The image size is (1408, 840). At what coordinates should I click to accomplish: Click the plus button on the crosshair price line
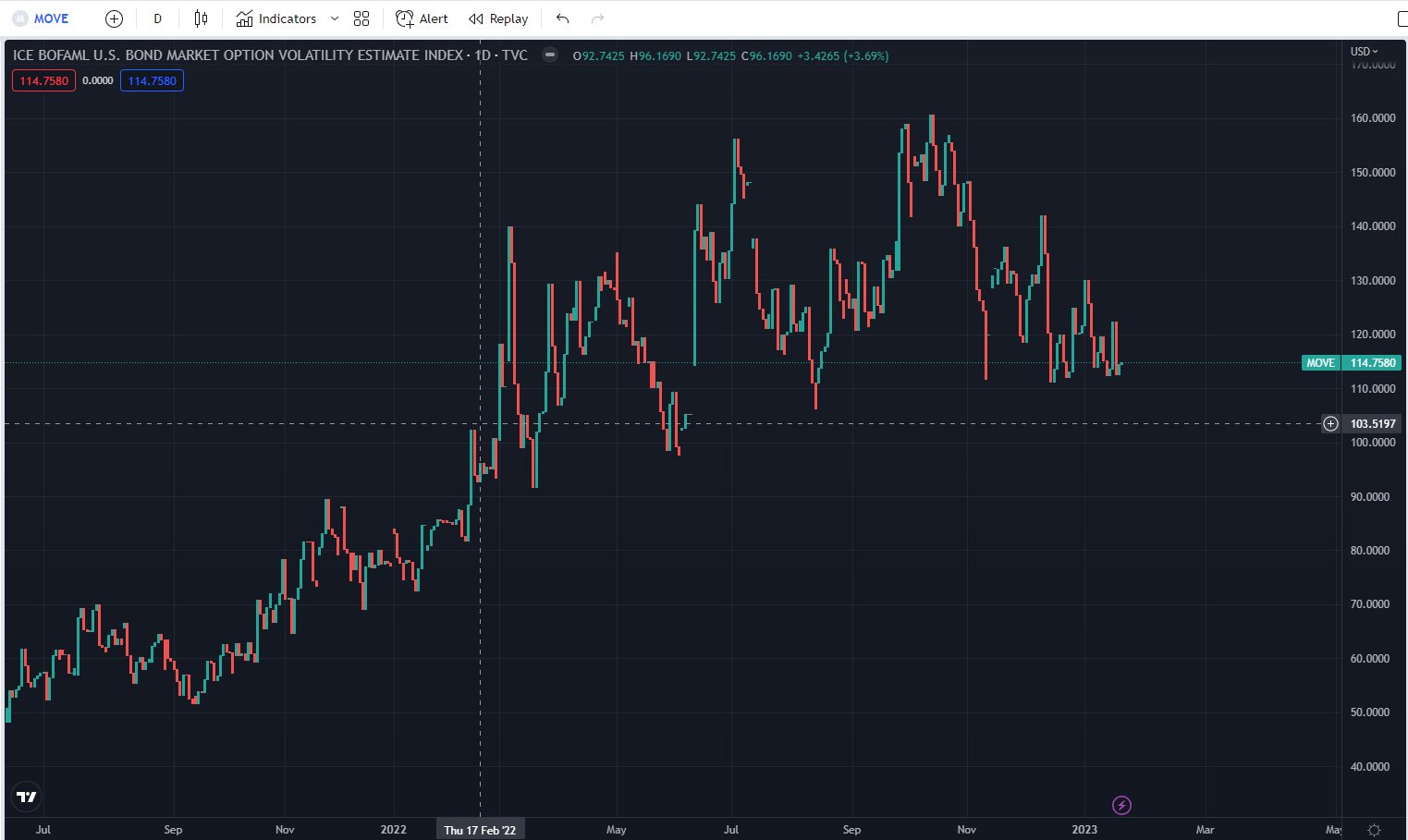click(x=1330, y=423)
